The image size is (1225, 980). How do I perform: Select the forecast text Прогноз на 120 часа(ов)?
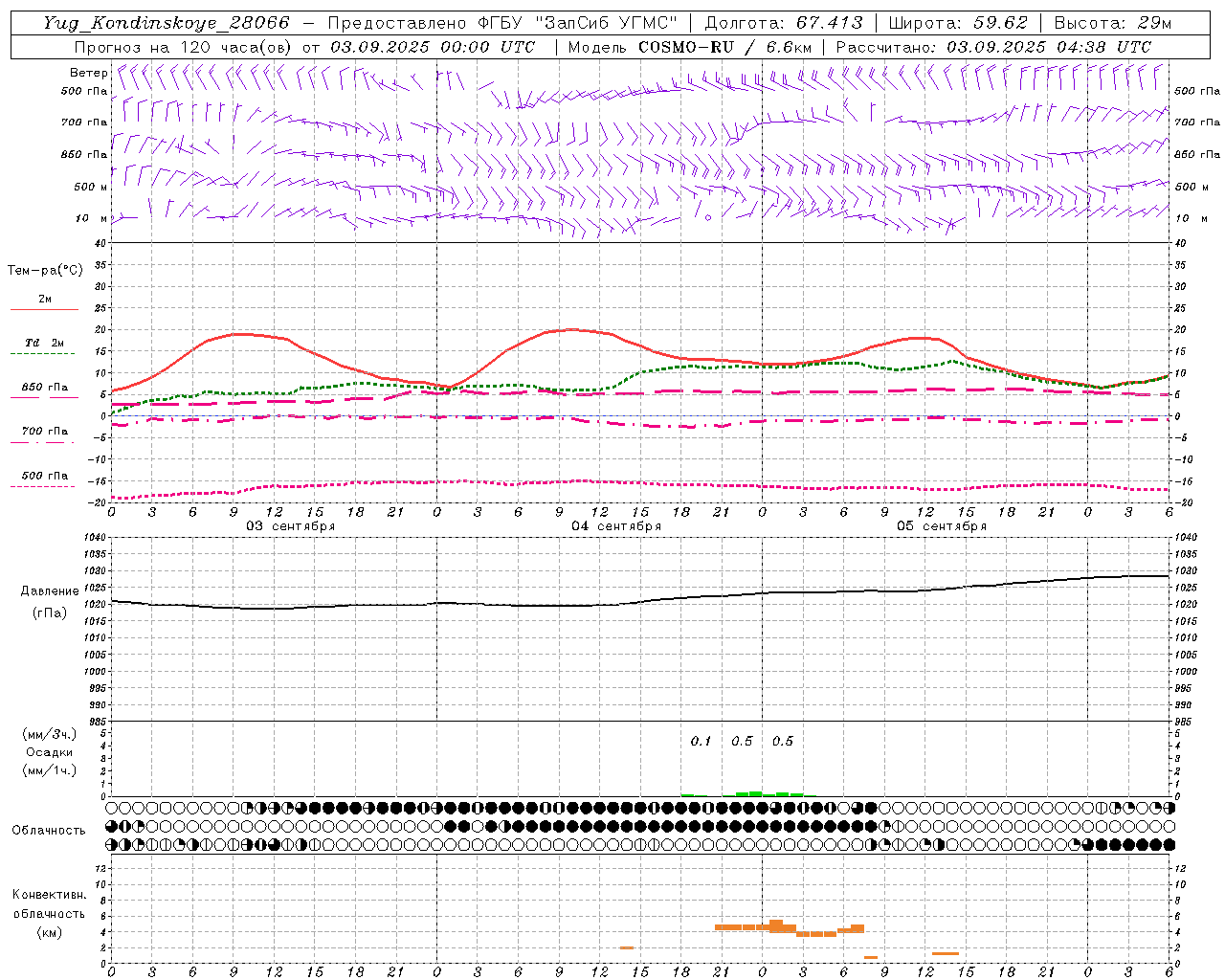pos(184,47)
